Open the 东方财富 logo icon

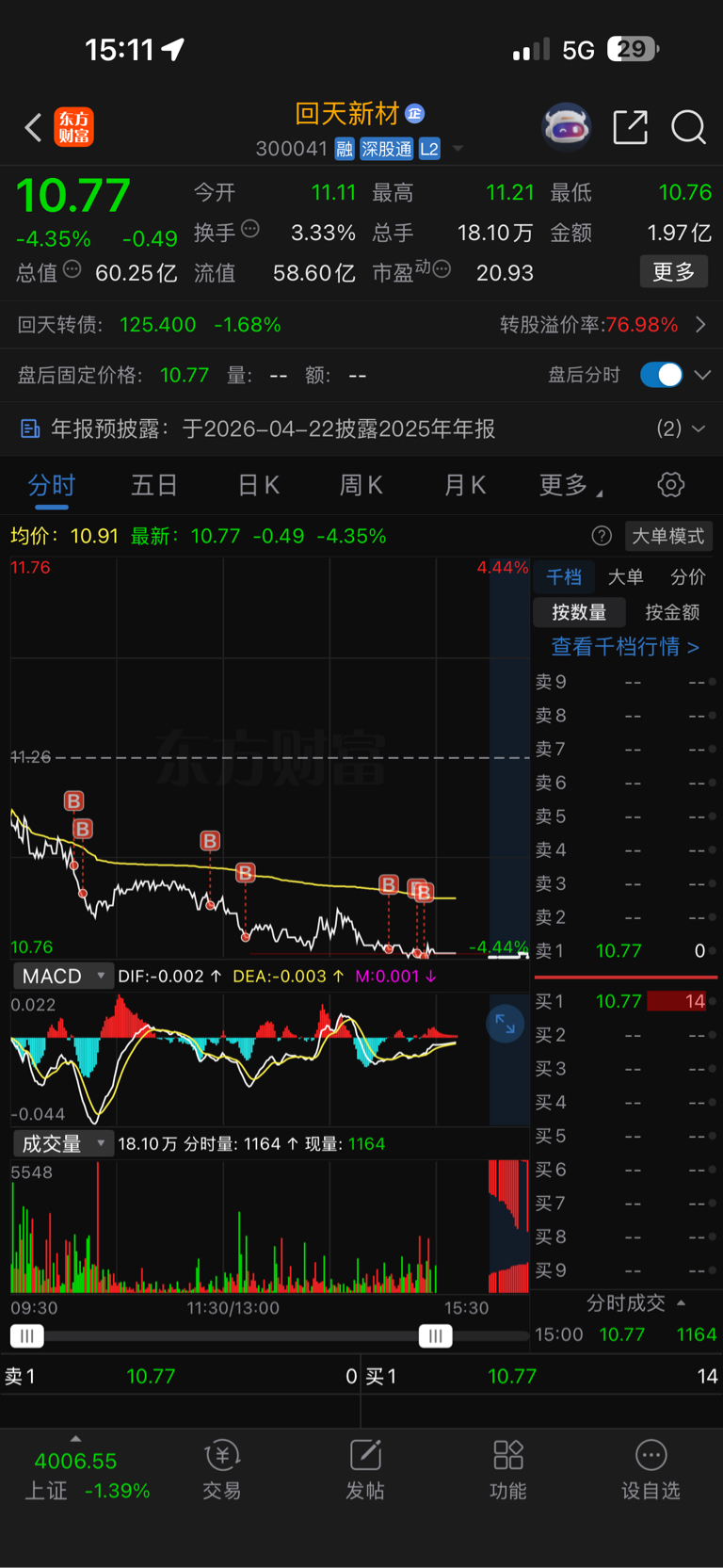[74, 127]
